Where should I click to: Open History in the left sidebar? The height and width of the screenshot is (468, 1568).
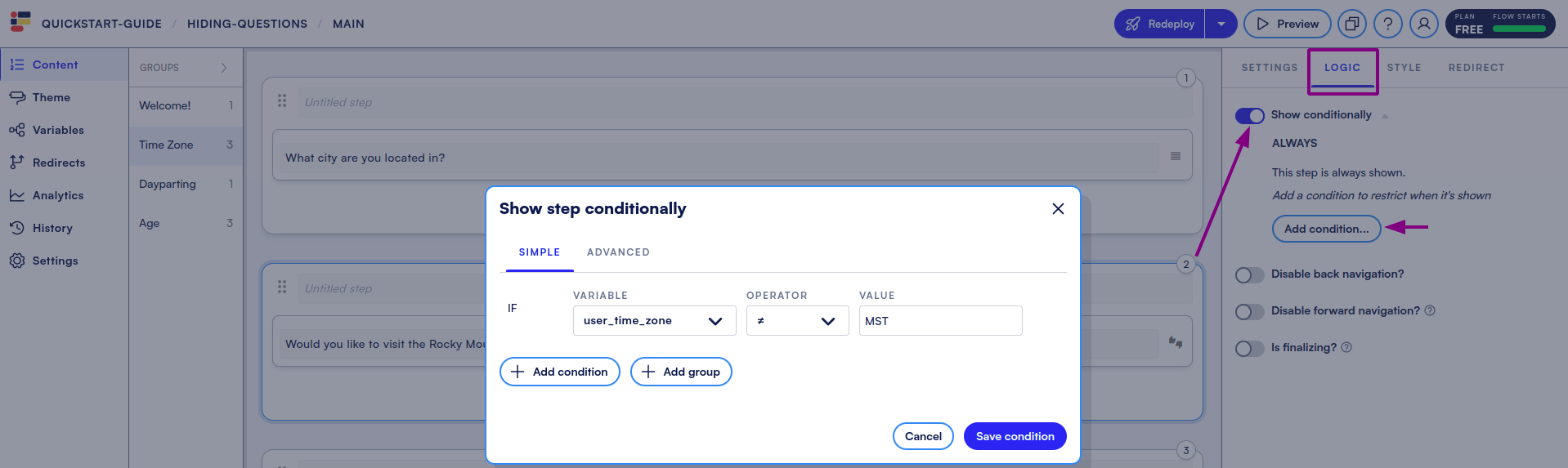(52, 228)
